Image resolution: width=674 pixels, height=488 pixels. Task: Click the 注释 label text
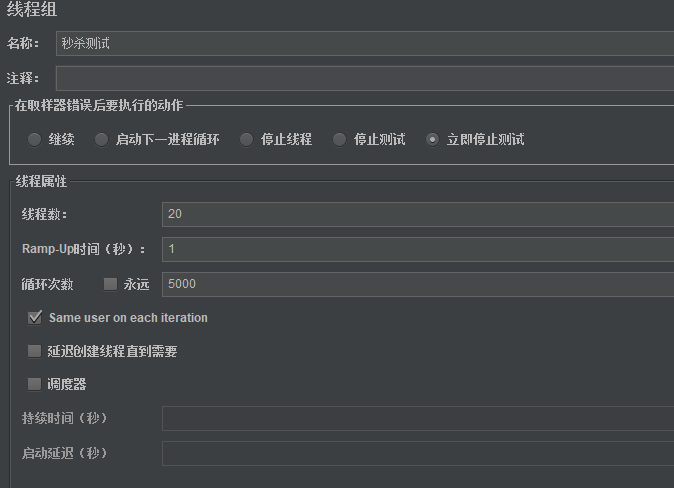[x=23, y=79]
